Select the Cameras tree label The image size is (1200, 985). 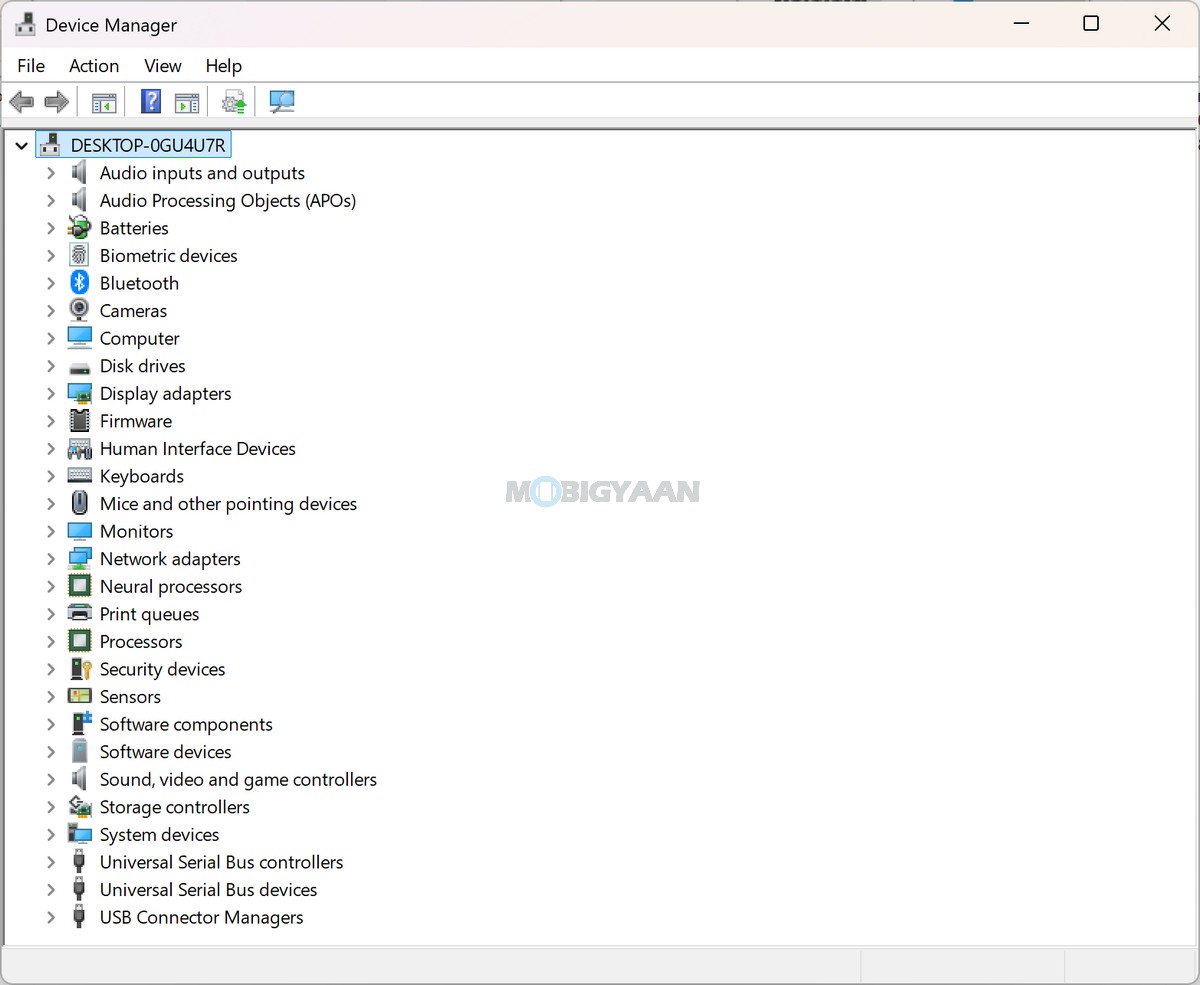[x=133, y=311]
